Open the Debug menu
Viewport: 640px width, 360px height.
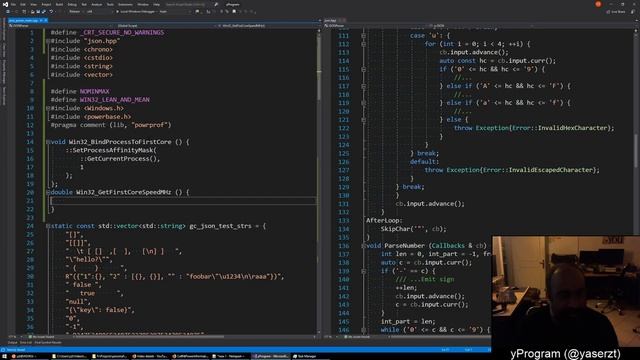pos(72,4)
